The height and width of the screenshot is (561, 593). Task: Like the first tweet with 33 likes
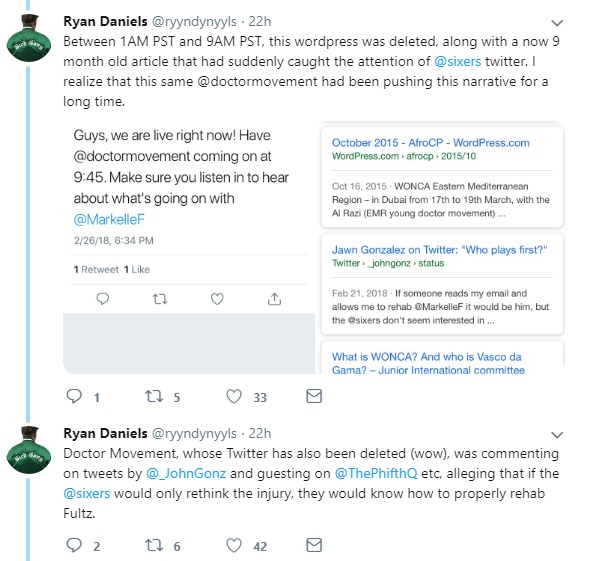[x=234, y=396]
